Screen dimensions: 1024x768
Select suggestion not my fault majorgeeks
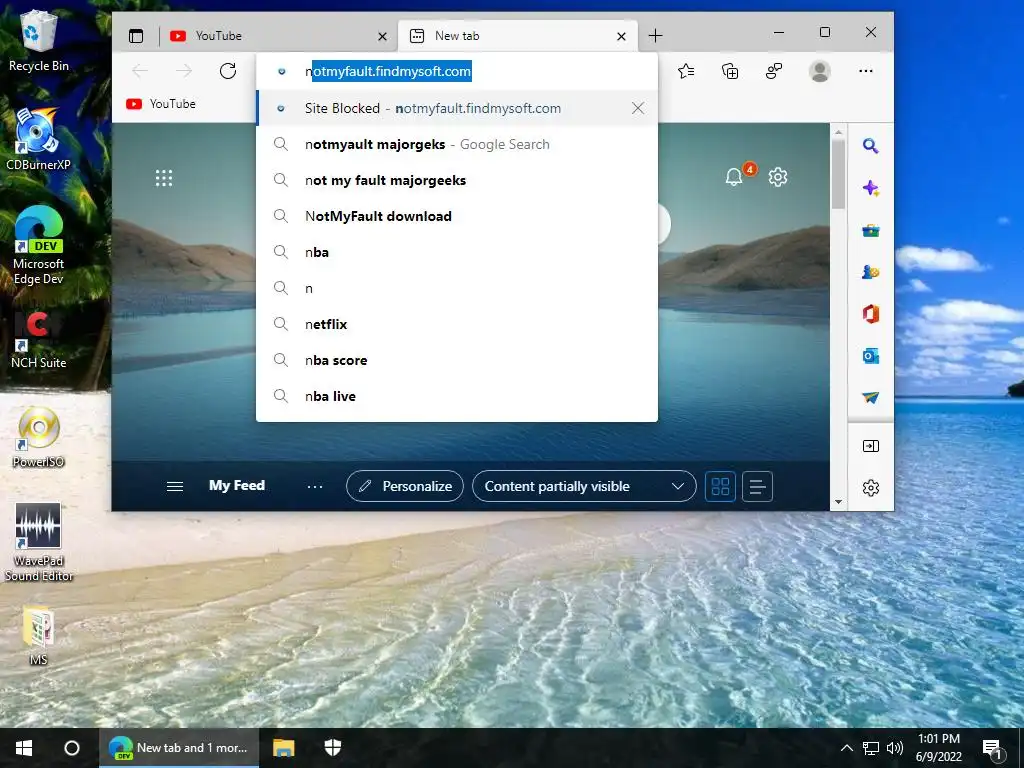click(x=456, y=180)
